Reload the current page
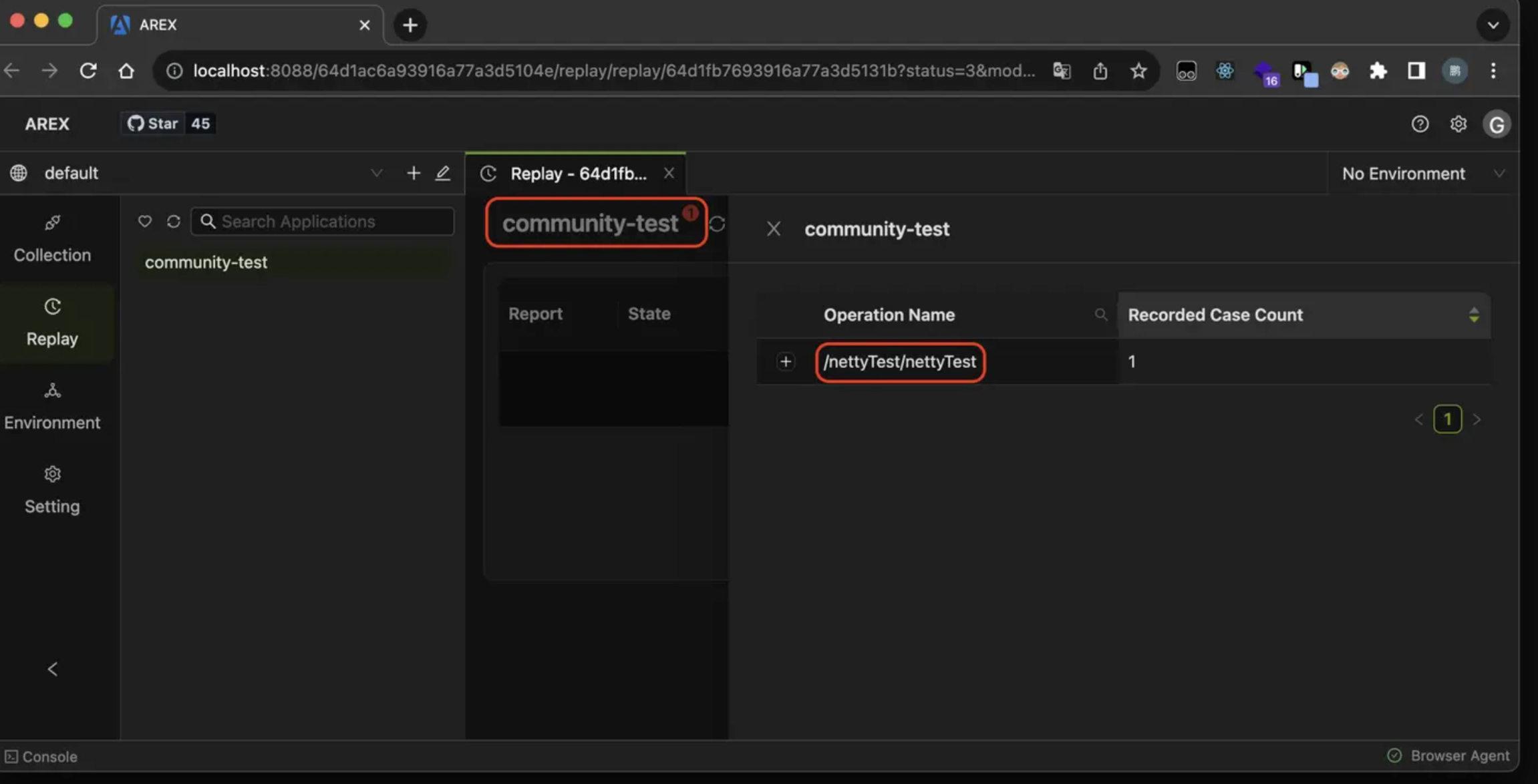 tap(88, 70)
